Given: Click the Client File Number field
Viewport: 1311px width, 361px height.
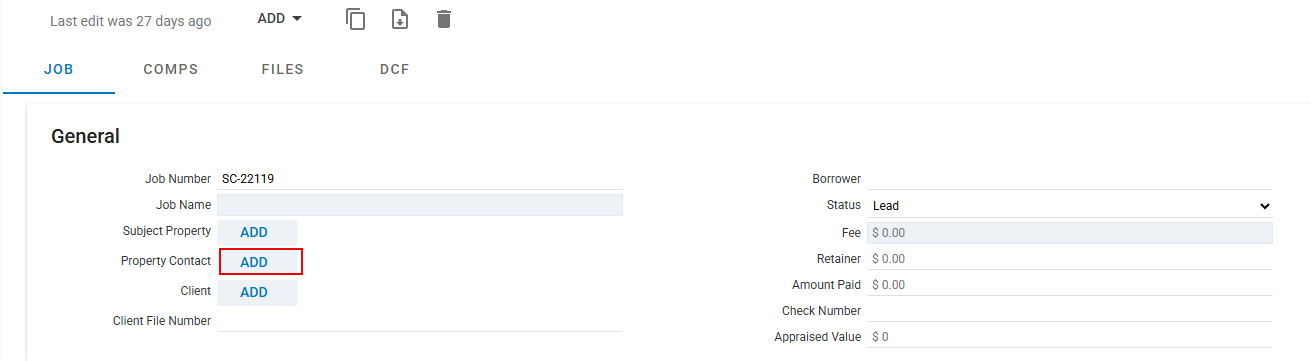Looking at the screenshot, I should [x=420, y=321].
